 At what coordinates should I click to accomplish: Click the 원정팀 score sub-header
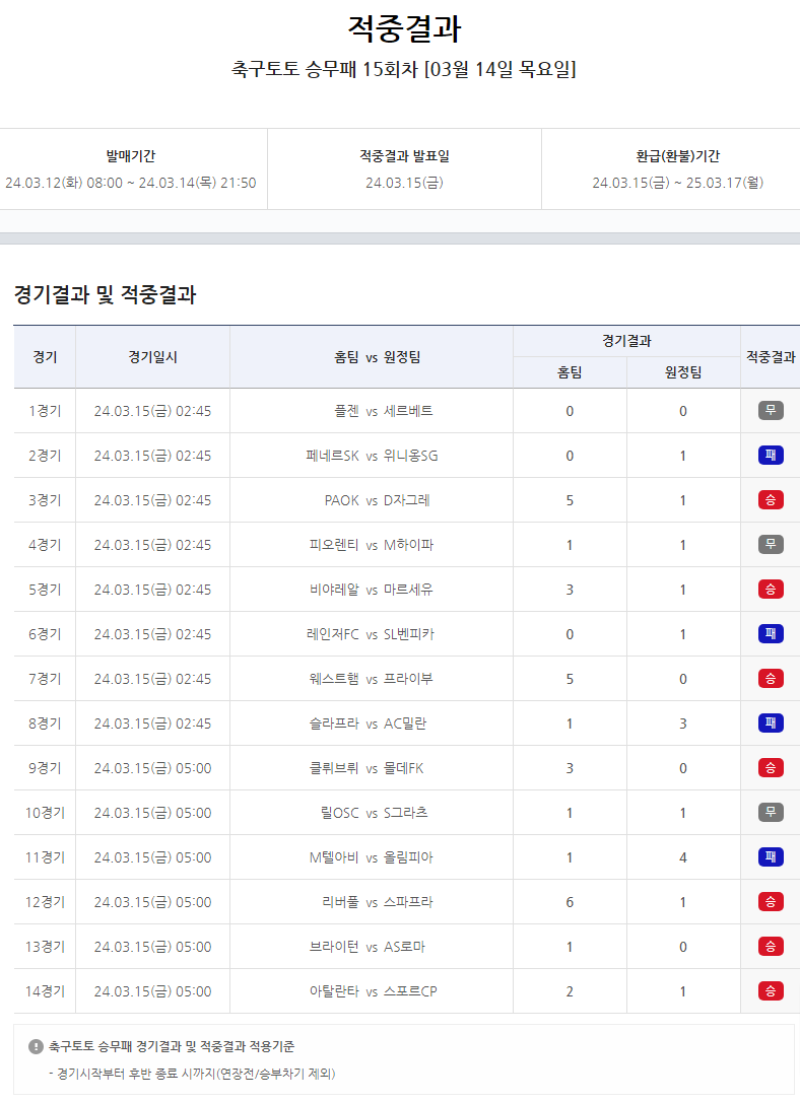(x=683, y=372)
